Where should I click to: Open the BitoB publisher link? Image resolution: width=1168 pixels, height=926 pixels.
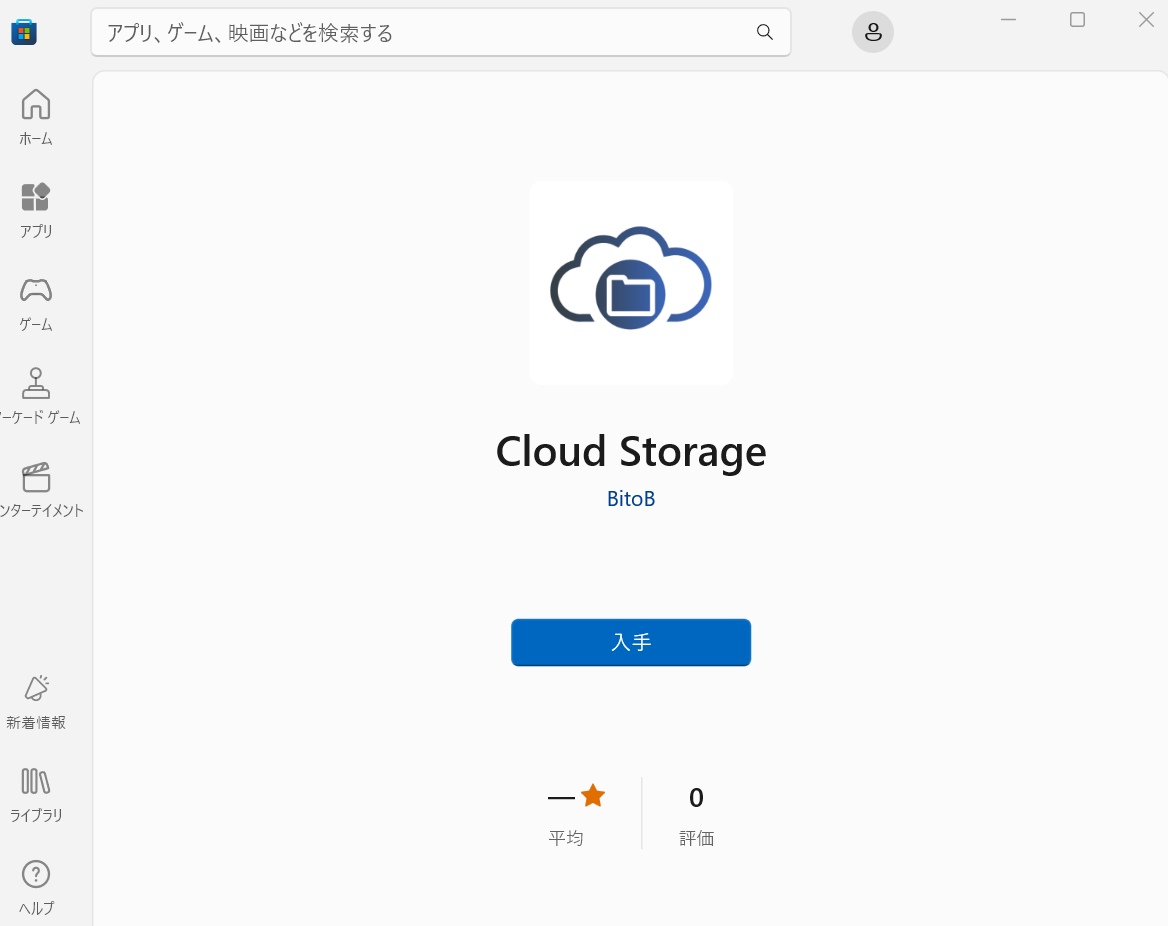[630, 498]
